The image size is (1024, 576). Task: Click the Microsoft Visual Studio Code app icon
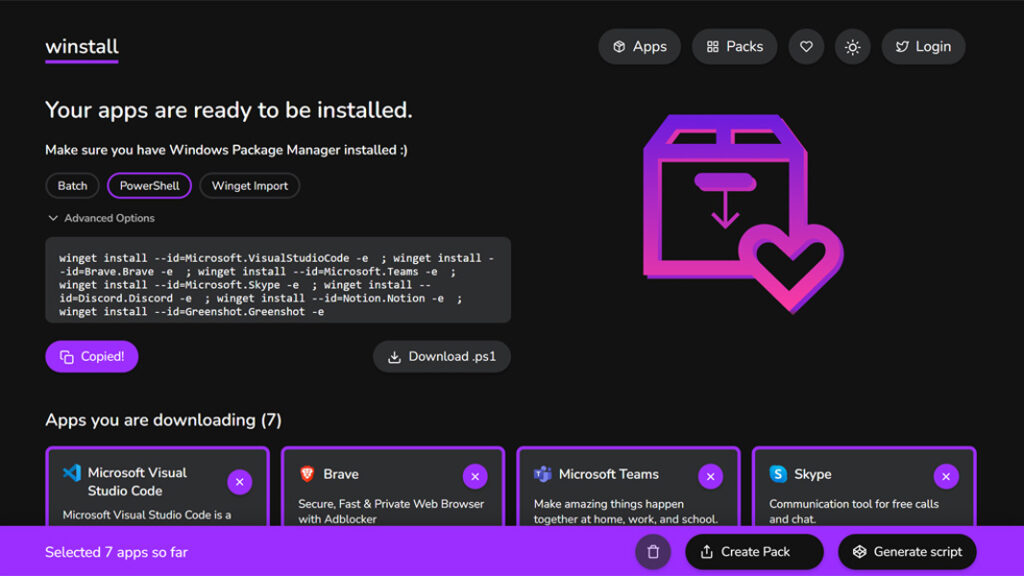[71, 473]
